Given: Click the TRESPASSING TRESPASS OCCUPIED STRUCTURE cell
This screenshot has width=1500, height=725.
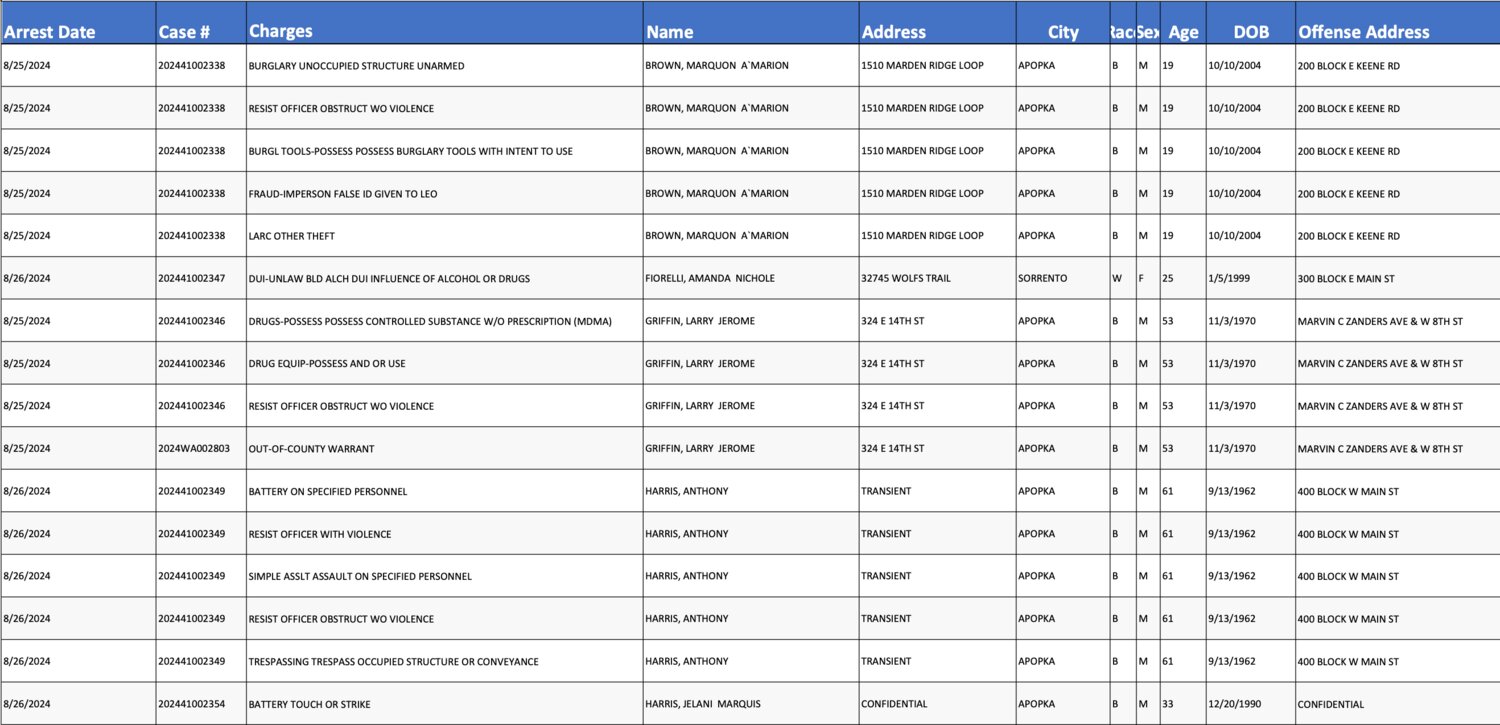Looking at the screenshot, I should [x=445, y=661].
